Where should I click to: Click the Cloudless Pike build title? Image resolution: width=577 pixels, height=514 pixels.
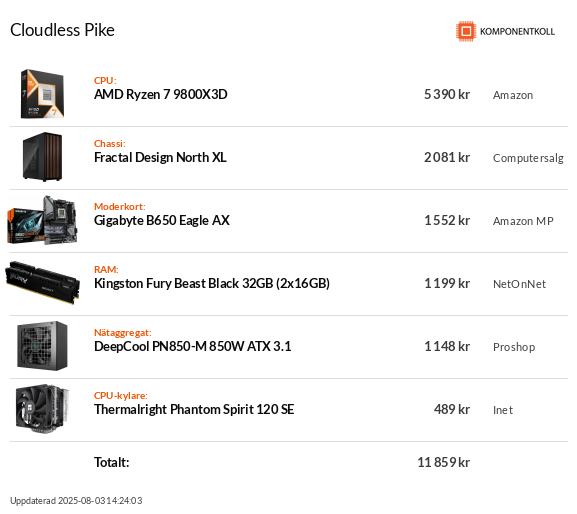click(62, 30)
